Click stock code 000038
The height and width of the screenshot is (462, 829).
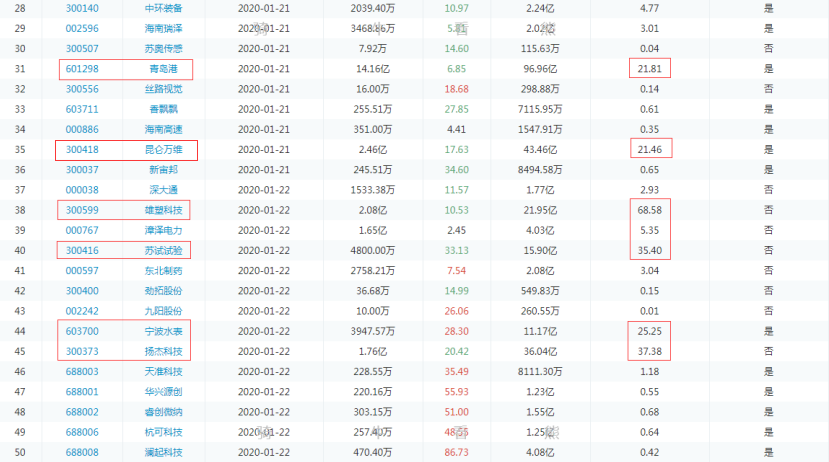pos(82,190)
